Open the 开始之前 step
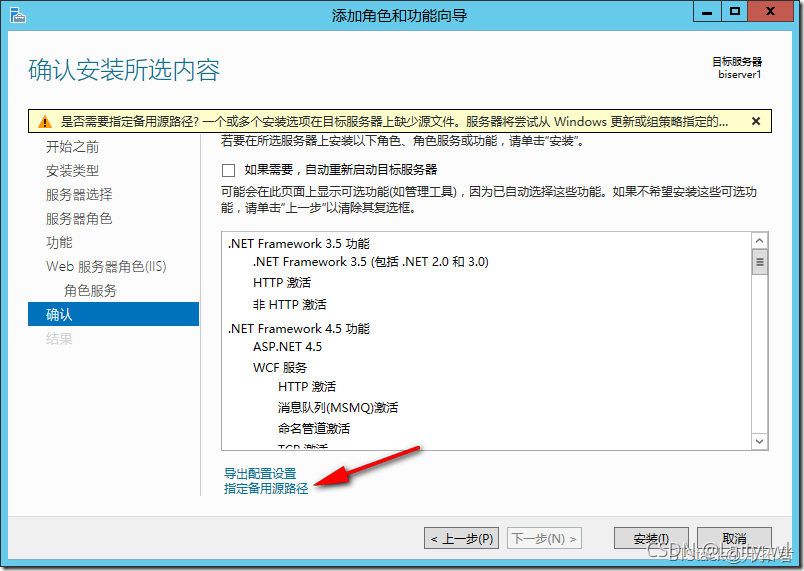 72,147
